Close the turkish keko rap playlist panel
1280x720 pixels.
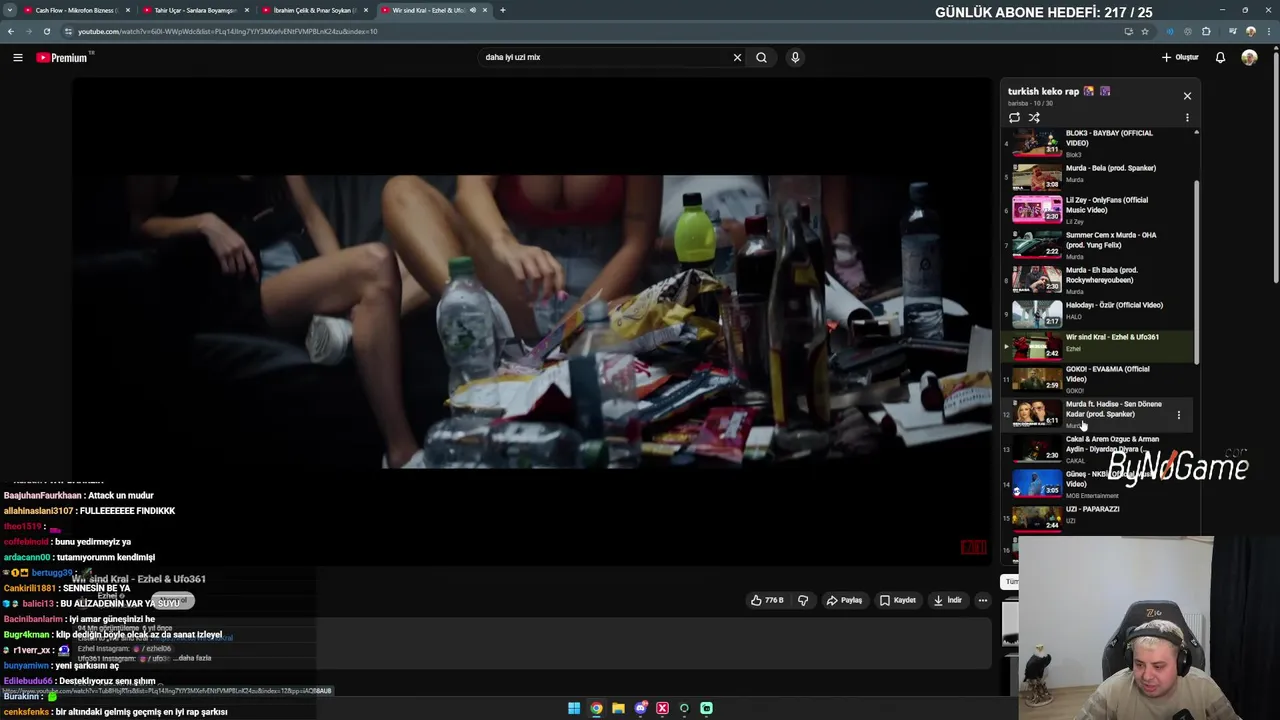coord(1187,96)
